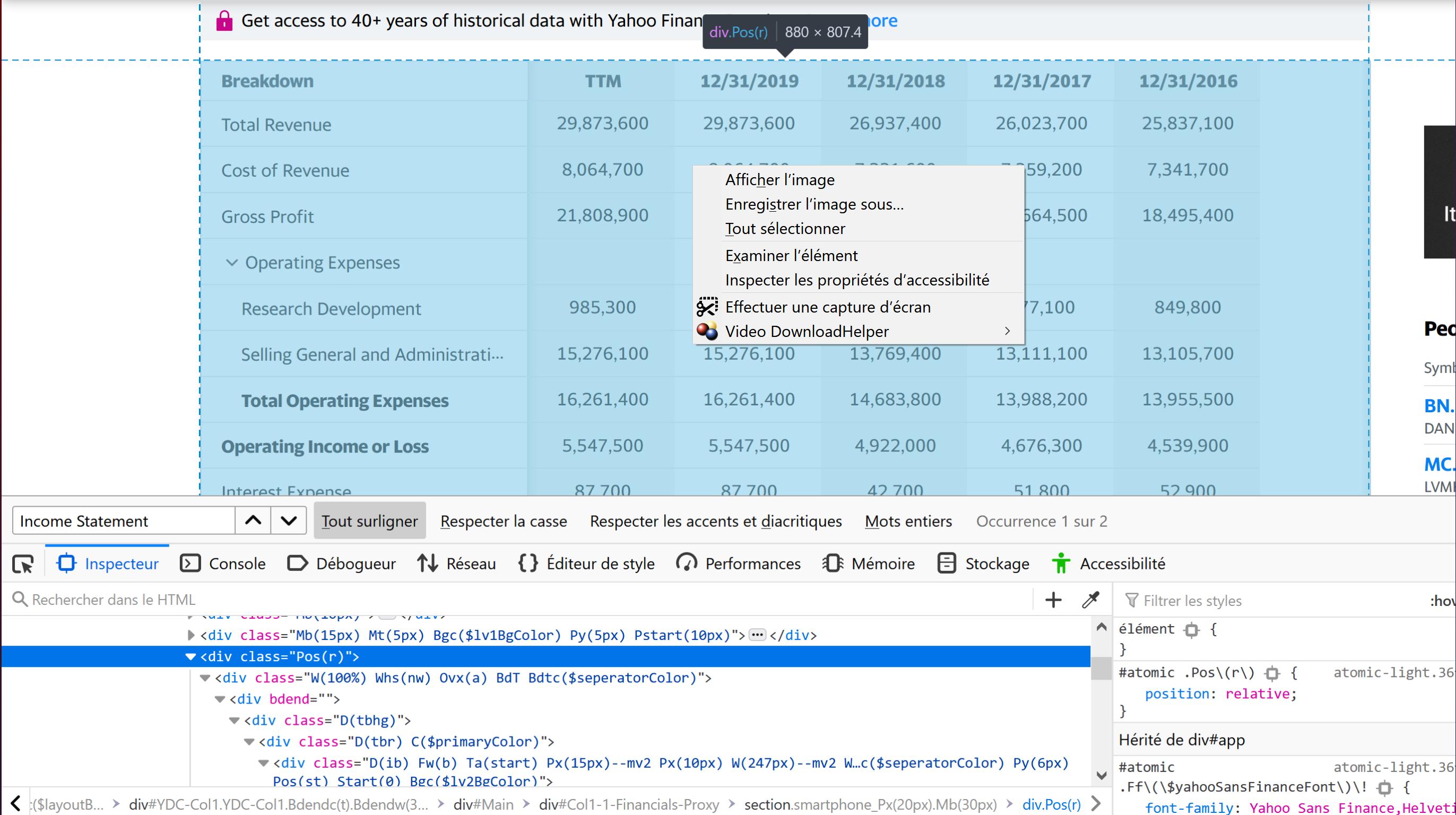
Task: Toggle Mots entiers option
Action: [x=908, y=521]
